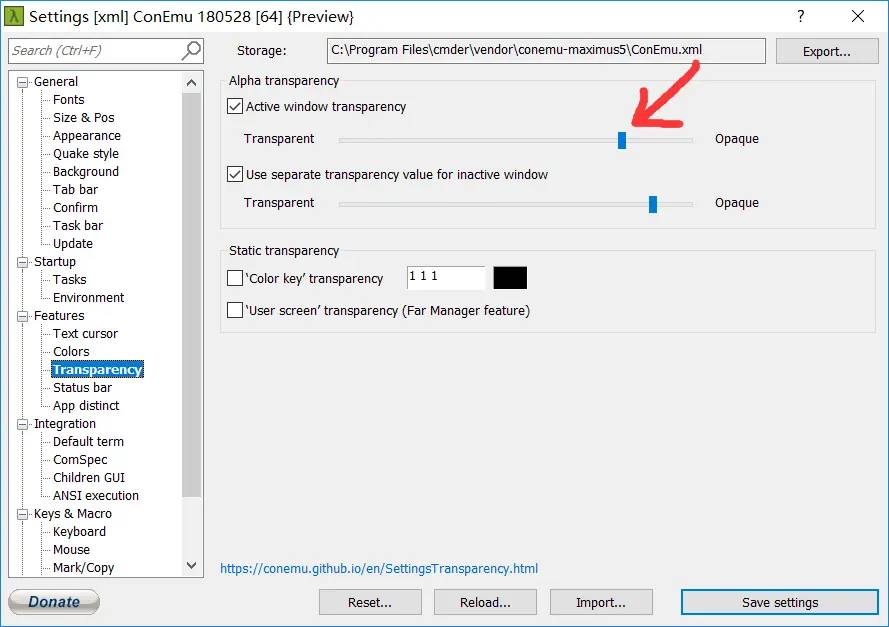889x627 pixels.
Task: Select the Transparency tree item
Action: point(98,370)
